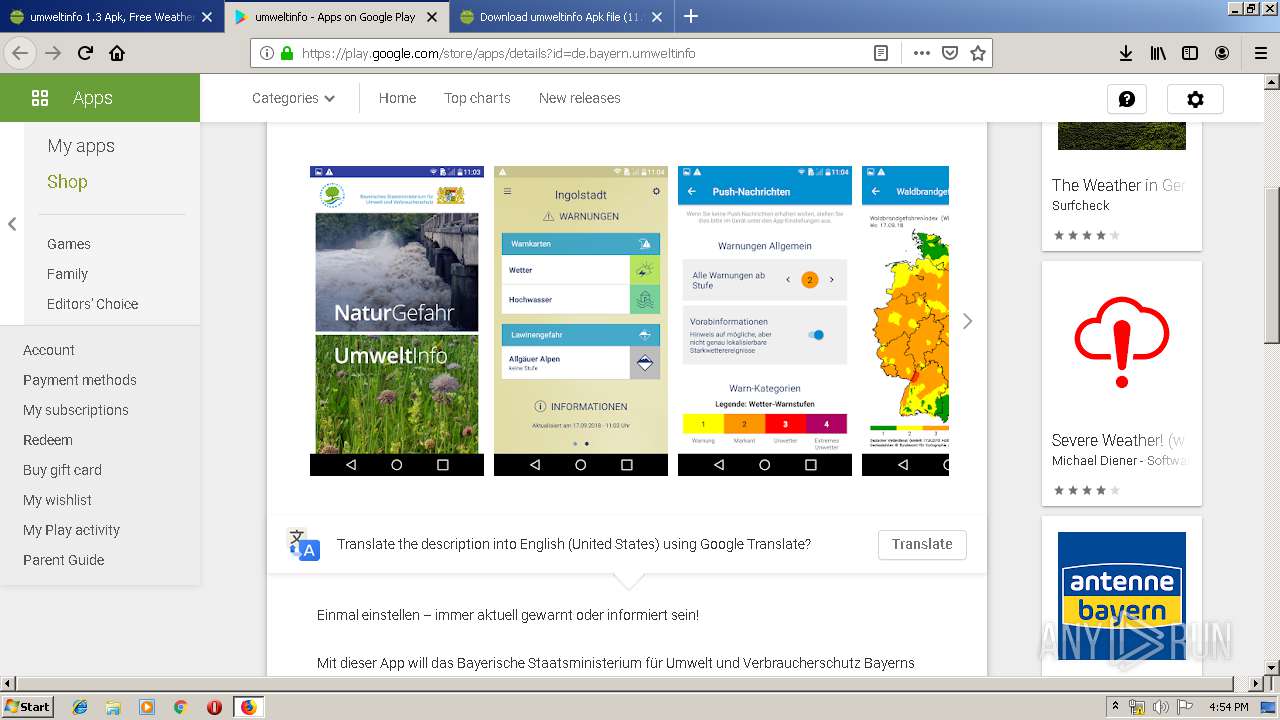Open Top charts
Image resolution: width=1280 pixels, height=720 pixels.
pos(477,98)
